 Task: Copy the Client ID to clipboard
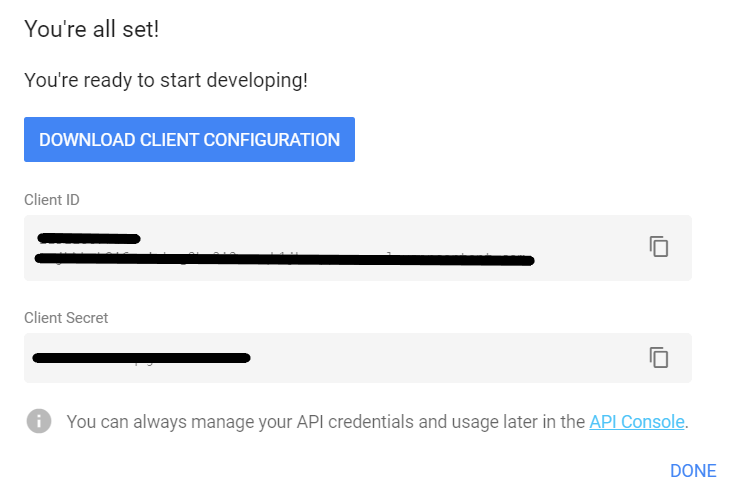coord(658,246)
